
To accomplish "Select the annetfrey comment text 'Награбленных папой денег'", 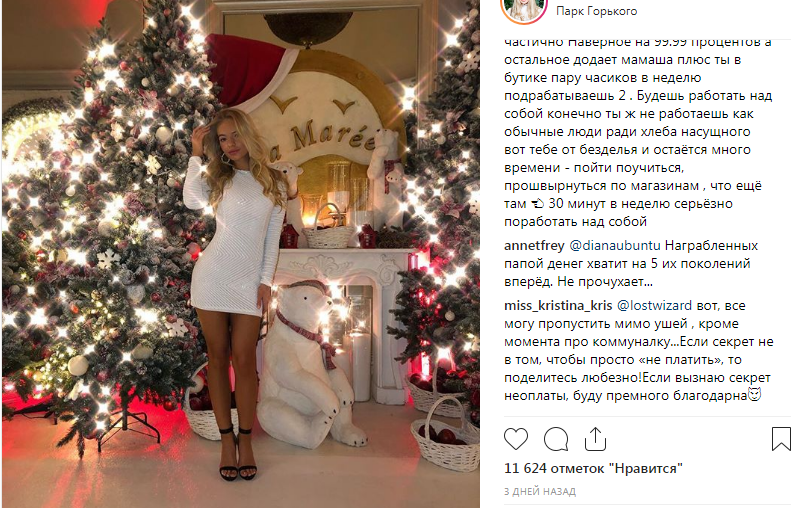I will 631,255.
